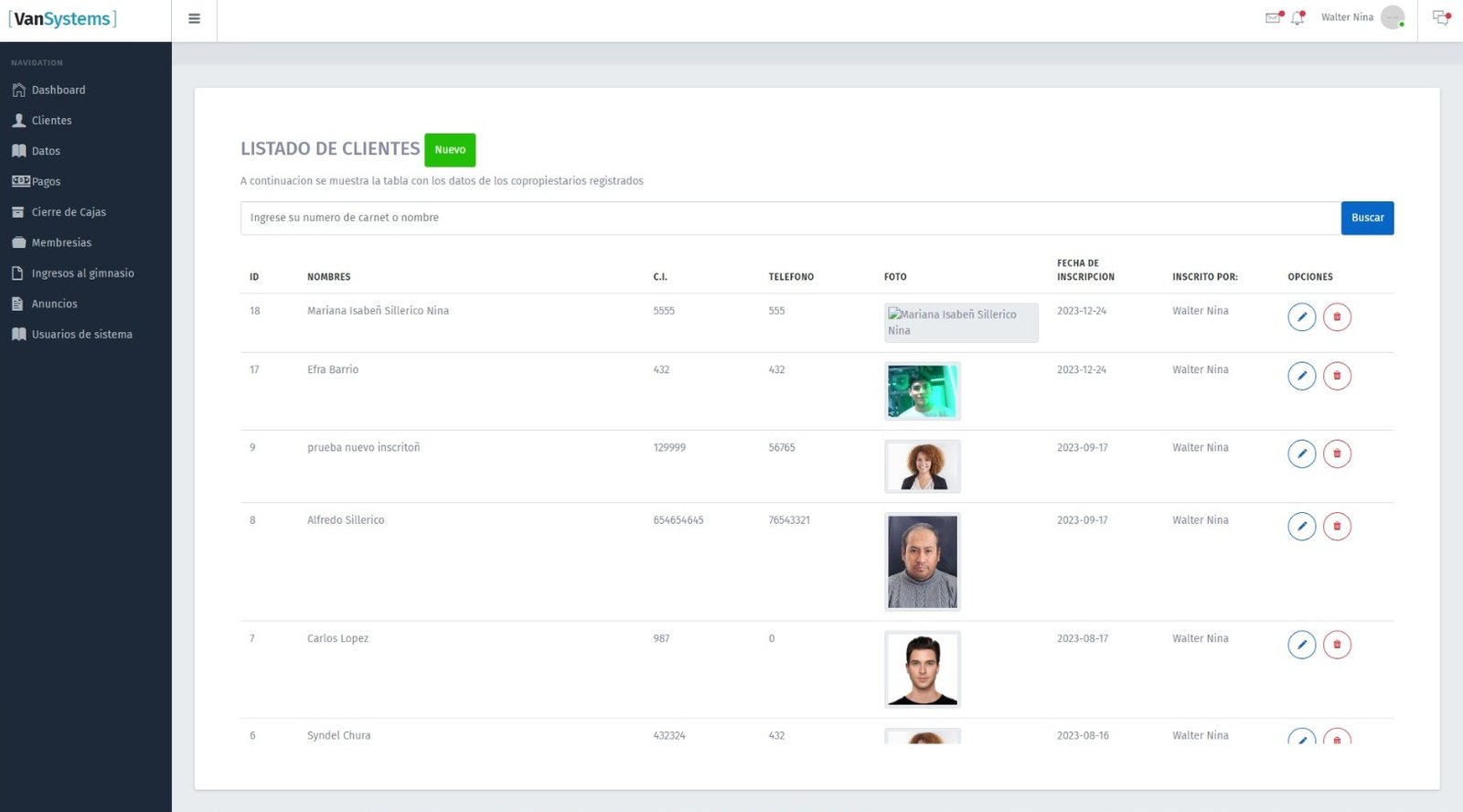Viewport: 1463px width, 812px height.
Task: Navigate to Usuarios de sistema
Action: tap(81, 335)
